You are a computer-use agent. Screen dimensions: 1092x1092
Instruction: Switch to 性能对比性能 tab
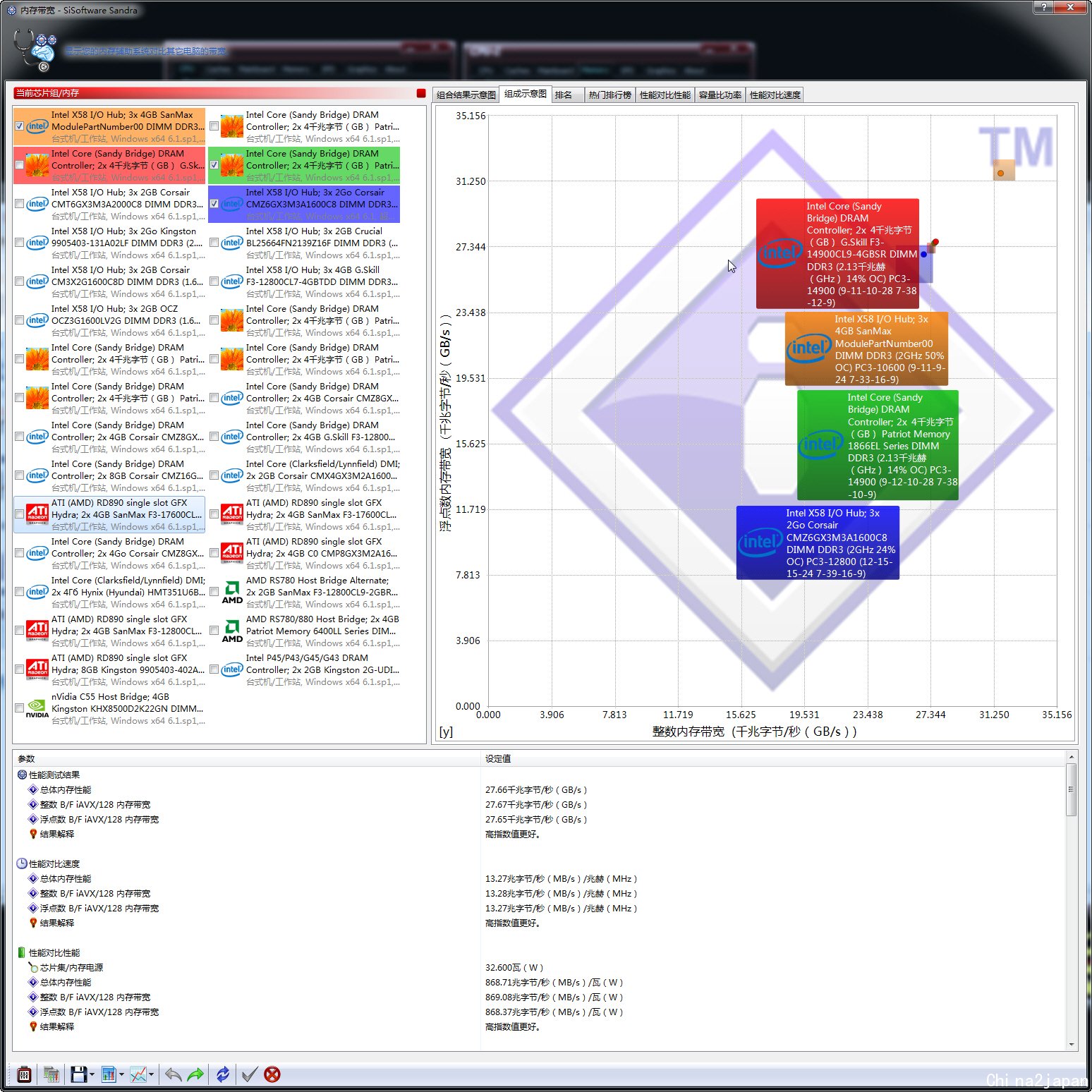[665, 95]
